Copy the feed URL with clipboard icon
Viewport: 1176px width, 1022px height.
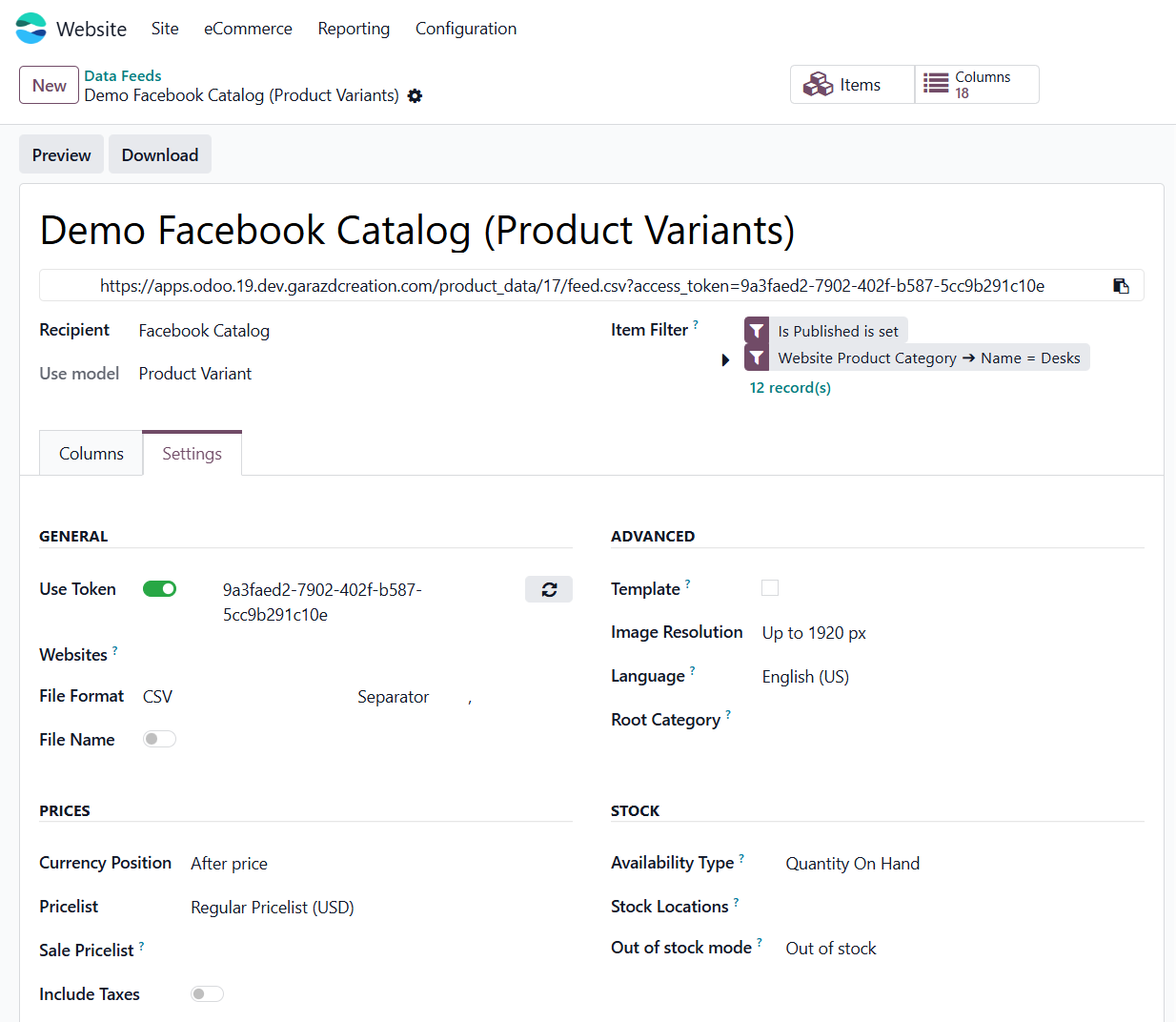pos(1122,286)
